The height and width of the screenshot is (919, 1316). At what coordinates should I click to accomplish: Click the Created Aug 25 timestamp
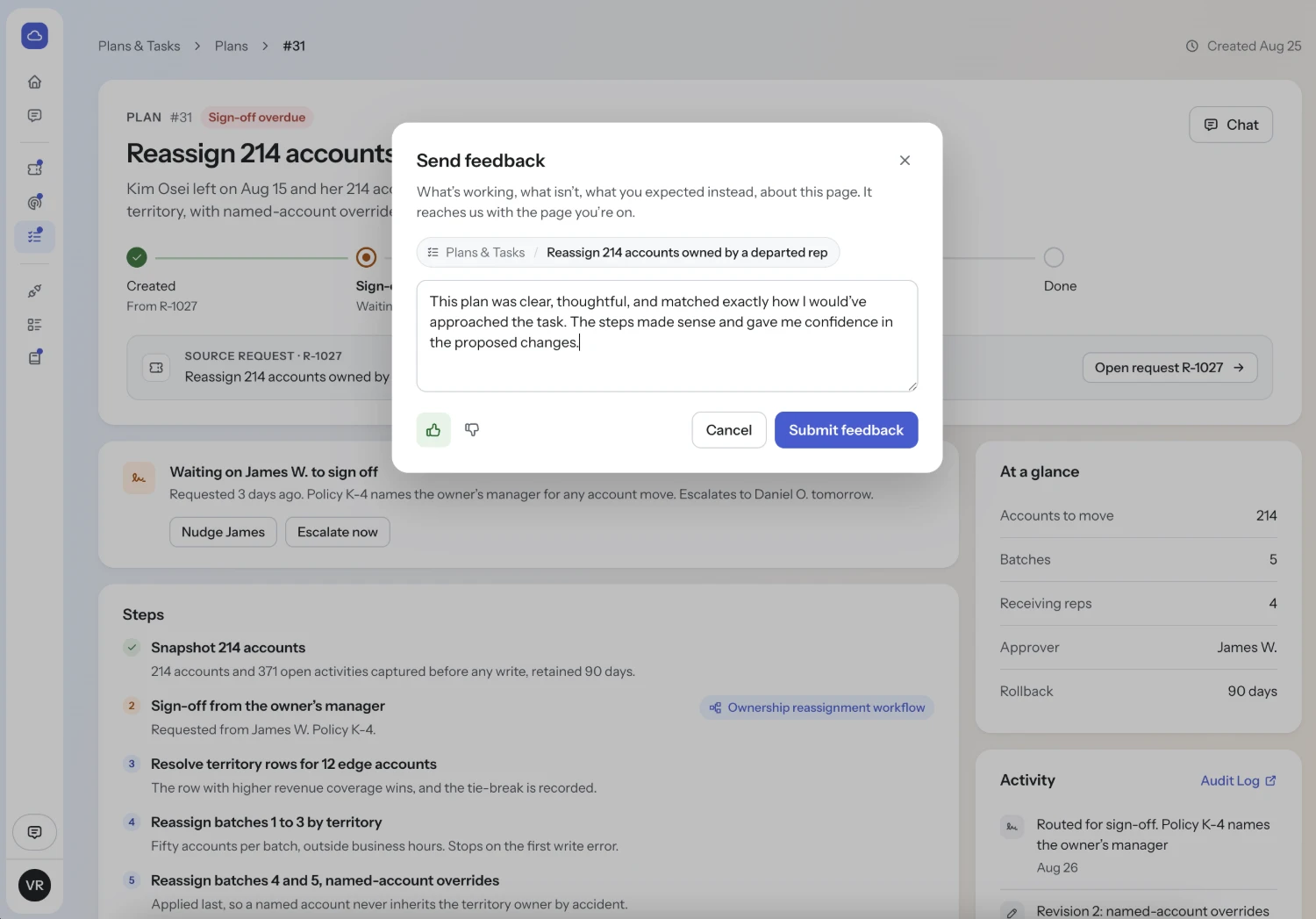coord(1244,46)
